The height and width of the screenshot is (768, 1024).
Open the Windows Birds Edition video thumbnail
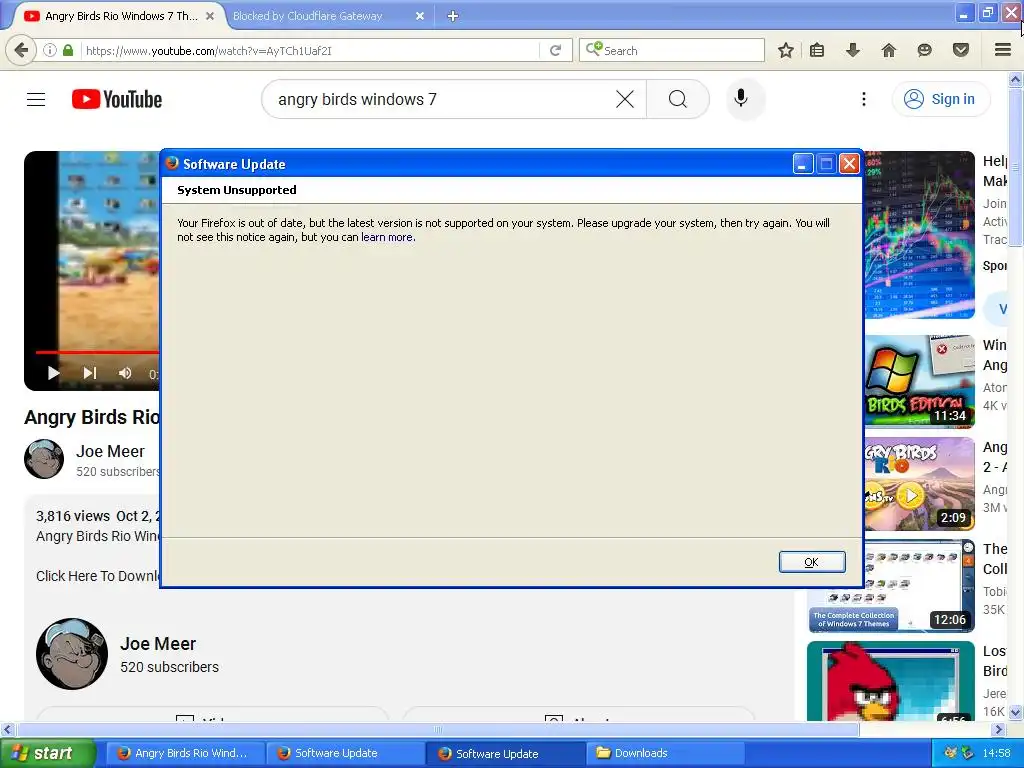(920, 381)
